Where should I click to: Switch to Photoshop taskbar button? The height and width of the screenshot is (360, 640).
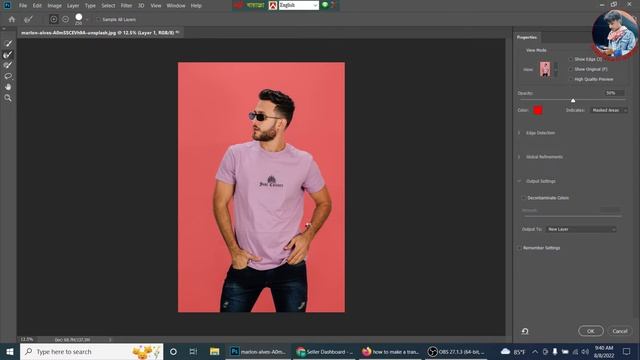pyautogui.click(x=258, y=351)
